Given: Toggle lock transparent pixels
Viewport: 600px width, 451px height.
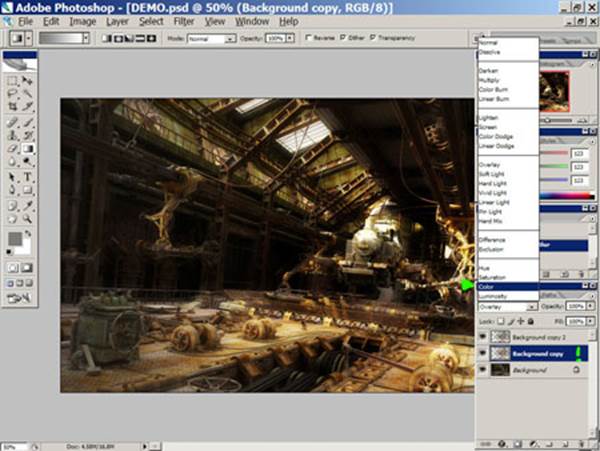Looking at the screenshot, I should point(501,322).
